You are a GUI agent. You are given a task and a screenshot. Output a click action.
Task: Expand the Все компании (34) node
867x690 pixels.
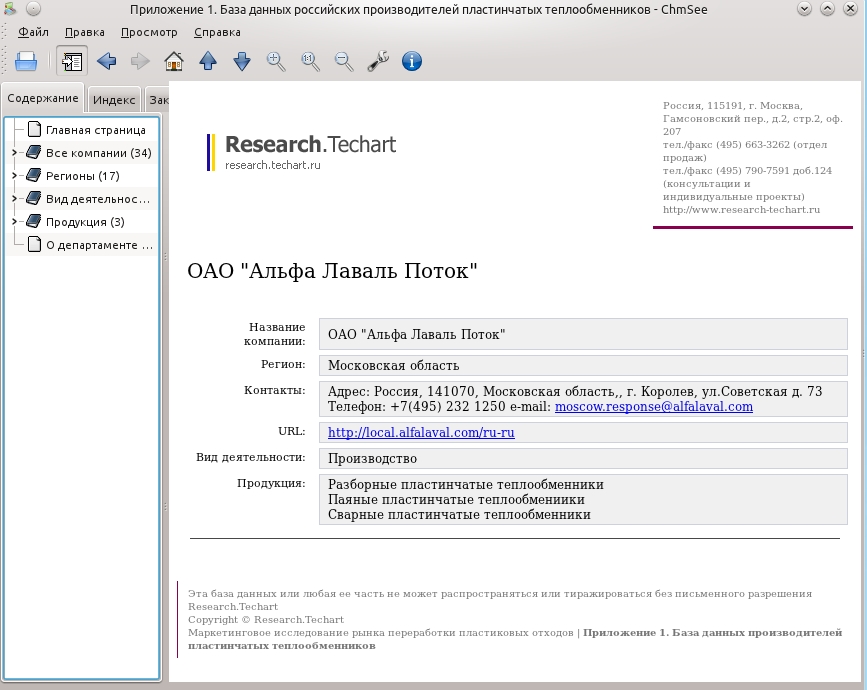click(x=15, y=153)
